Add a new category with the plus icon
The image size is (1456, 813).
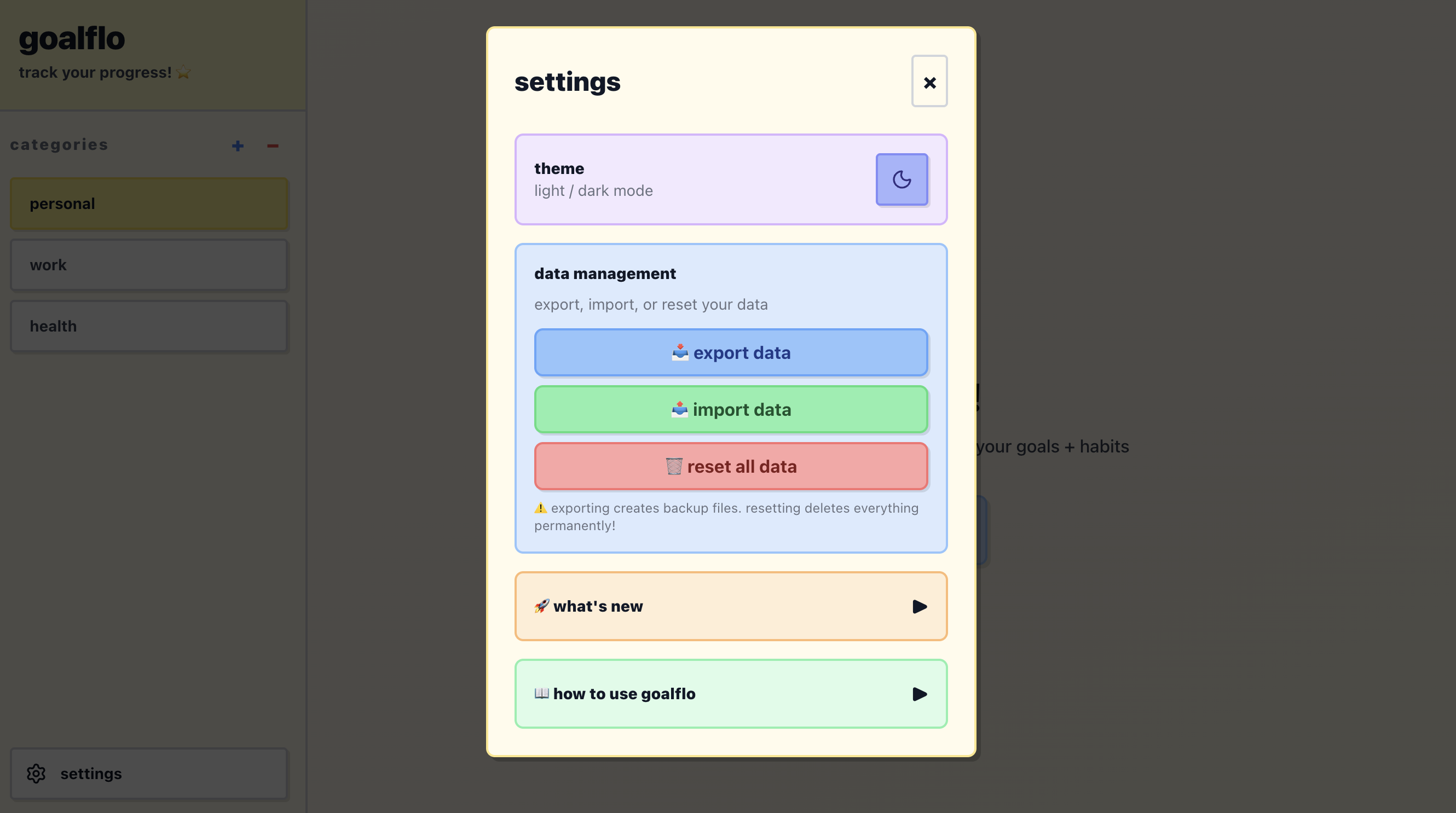[x=238, y=146]
